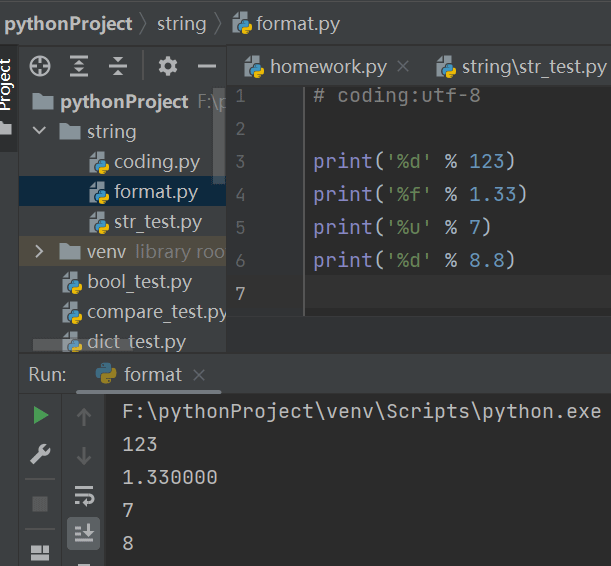Select coding.py in the project tree

(x=156, y=162)
